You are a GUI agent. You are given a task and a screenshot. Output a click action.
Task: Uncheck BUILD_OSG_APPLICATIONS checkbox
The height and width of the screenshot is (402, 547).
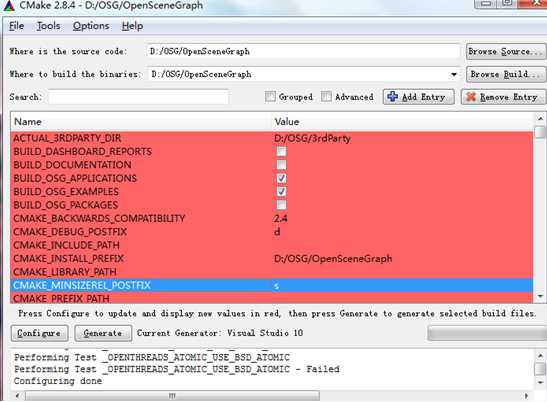pos(281,178)
